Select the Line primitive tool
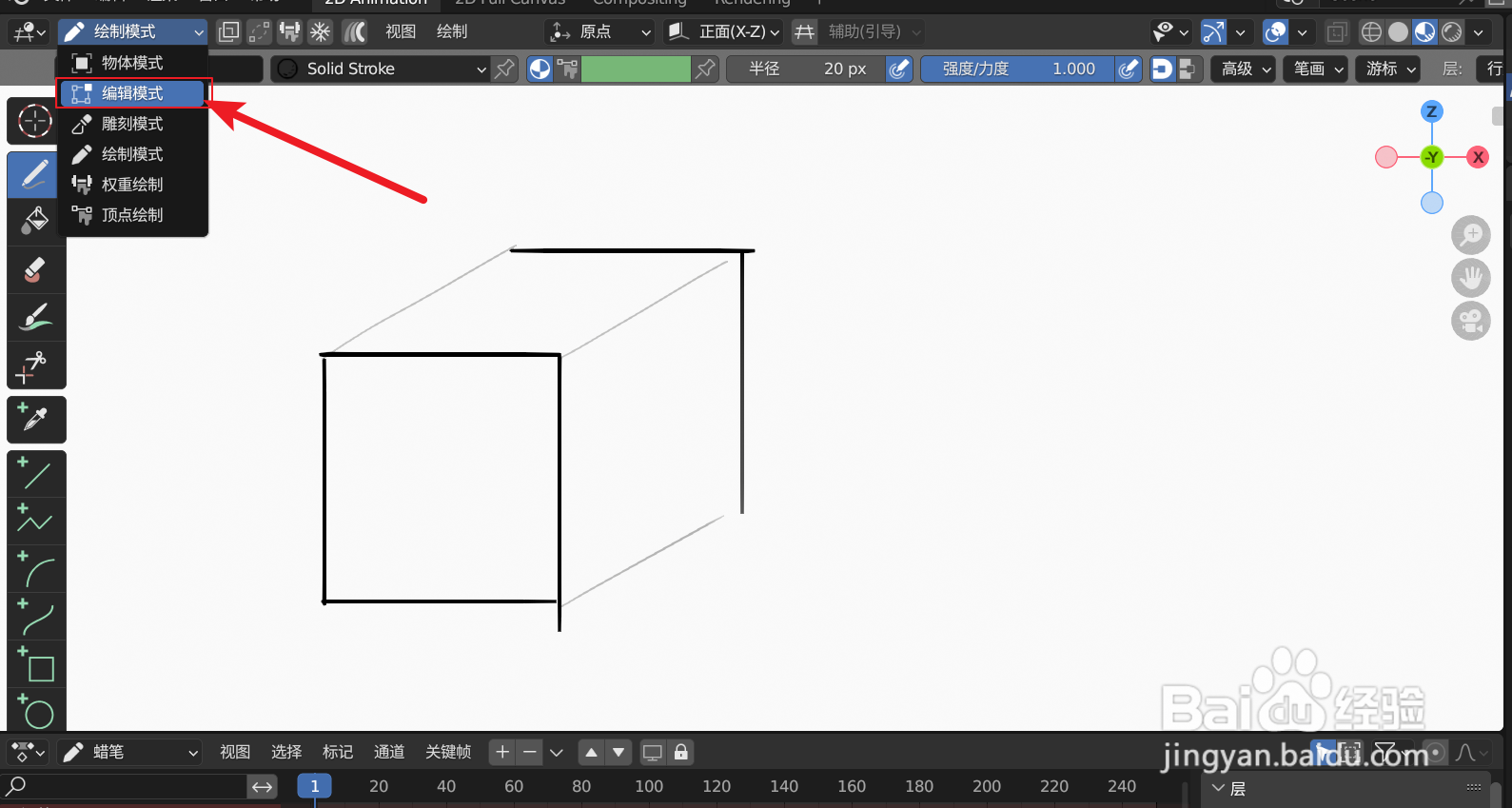1512x808 pixels. (x=35, y=473)
